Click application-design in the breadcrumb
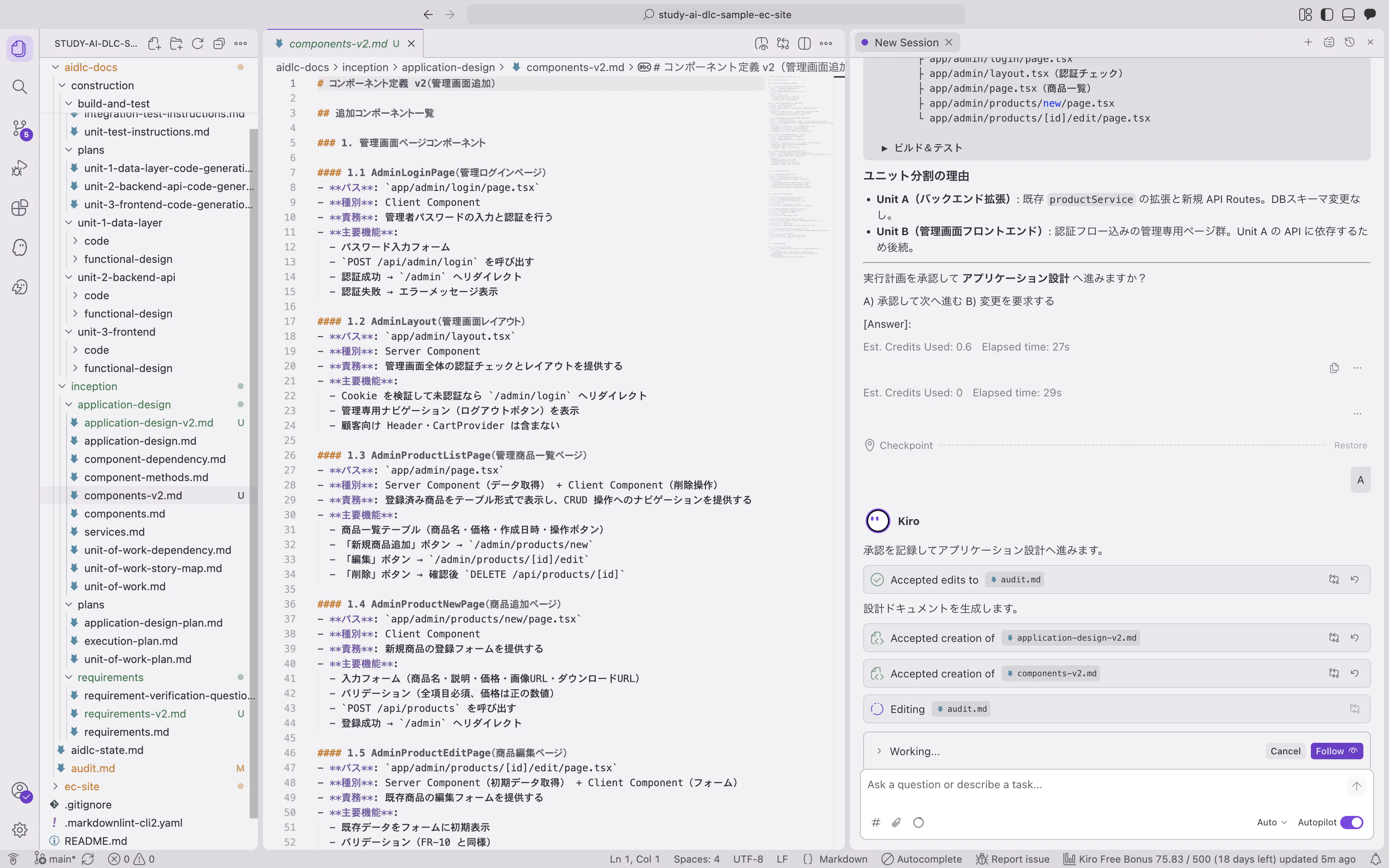The width and height of the screenshot is (1389, 868). tap(448, 67)
